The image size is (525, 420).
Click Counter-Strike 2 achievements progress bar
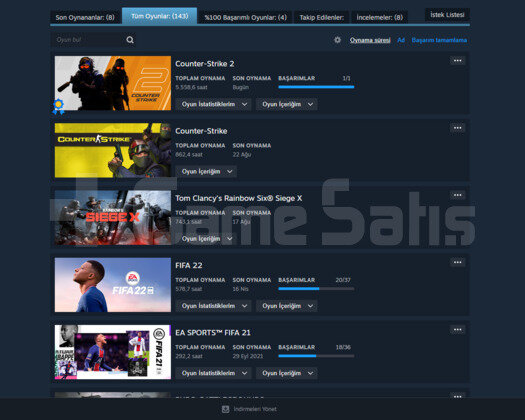(x=316, y=87)
